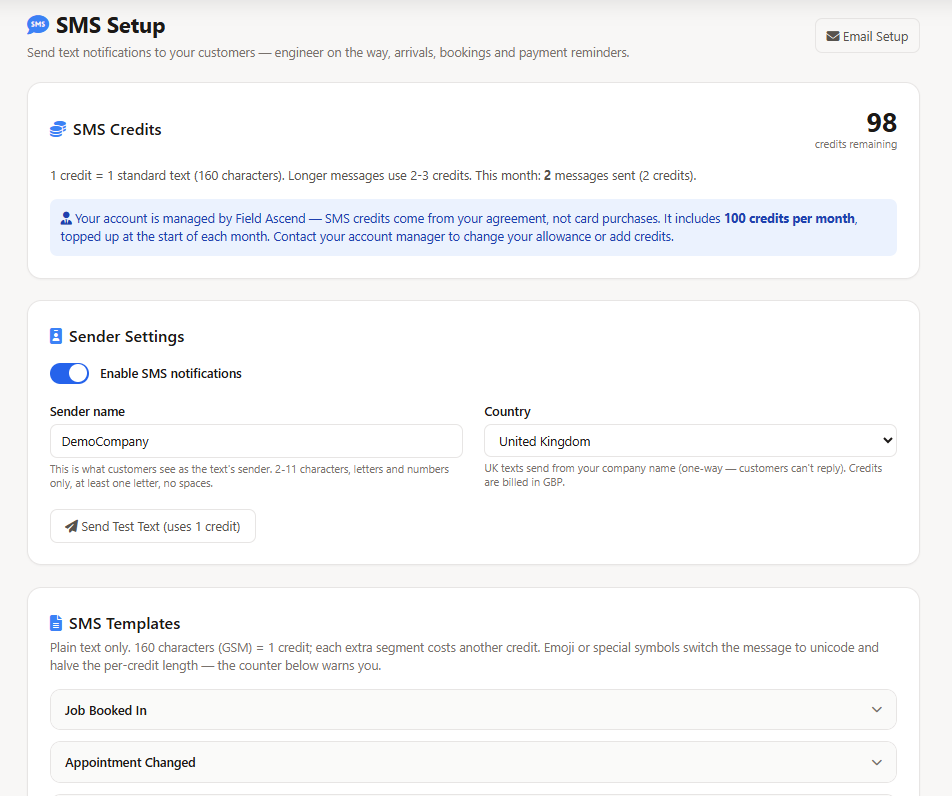Click the sender name help text
This screenshot has height=796, width=952.
point(250,476)
